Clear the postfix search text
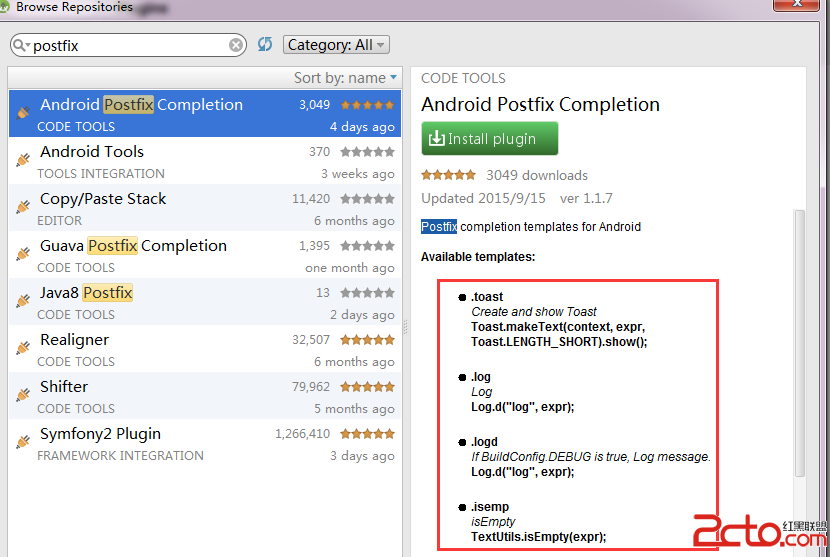 pyautogui.click(x=236, y=46)
